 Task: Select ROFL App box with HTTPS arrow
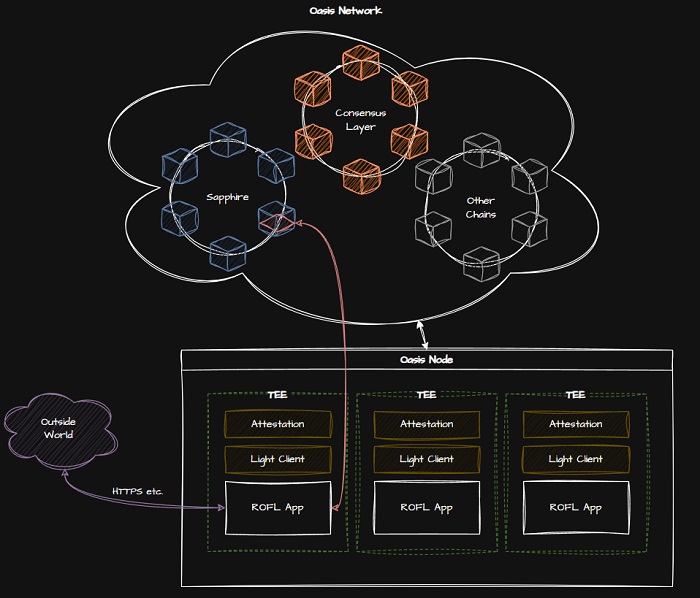click(x=278, y=508)
